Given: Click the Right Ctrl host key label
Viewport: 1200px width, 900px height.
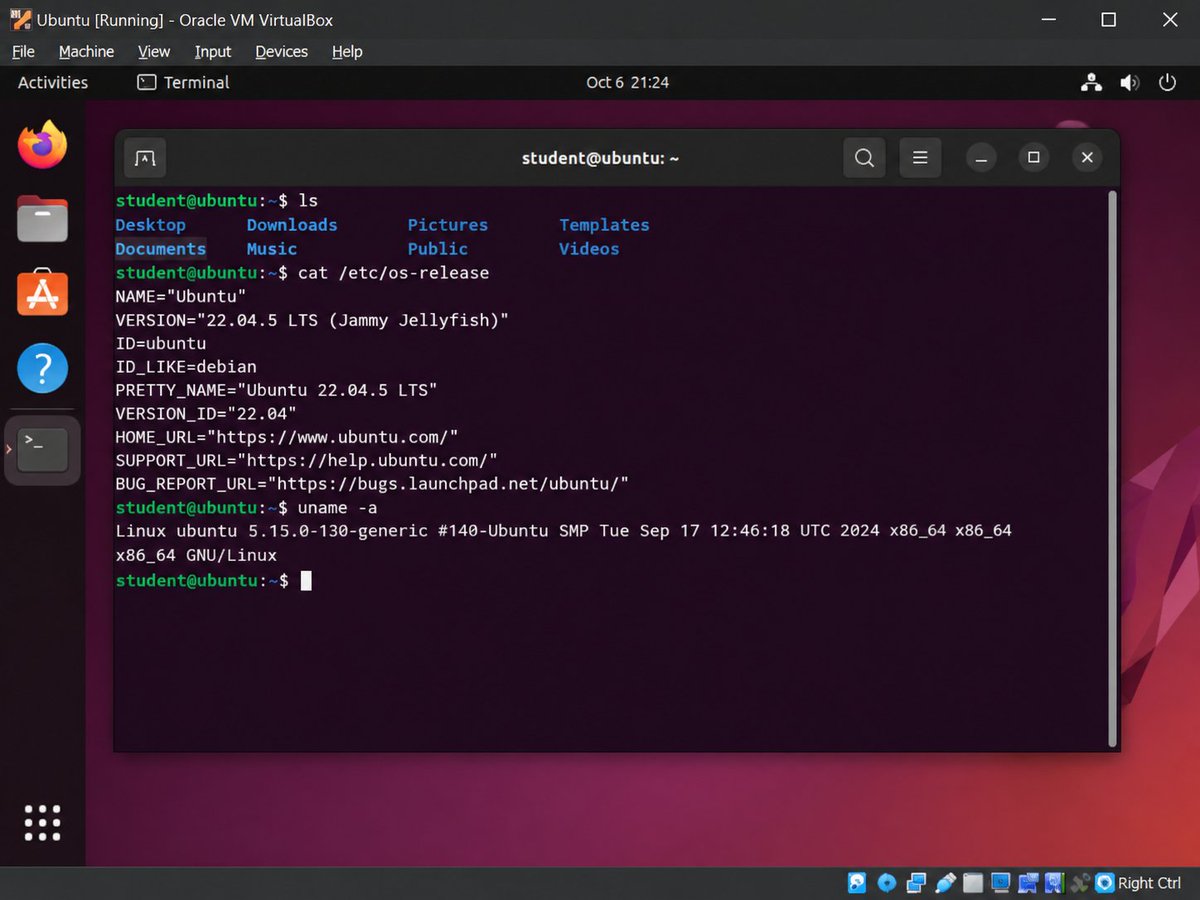Looking at the screenshot, I should tap(1149, 883).
